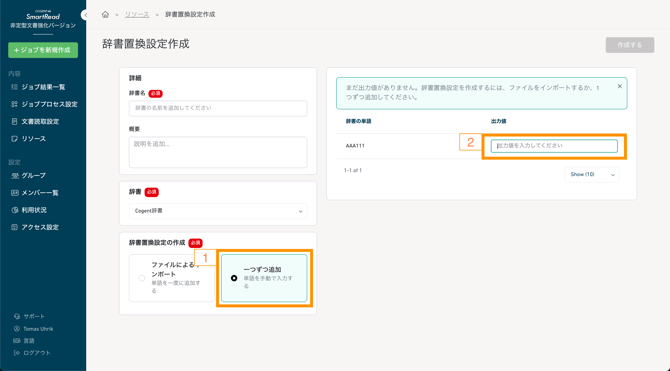
Task: Select 一つずつ追加 radio option
Action: (x=234, y=278)
